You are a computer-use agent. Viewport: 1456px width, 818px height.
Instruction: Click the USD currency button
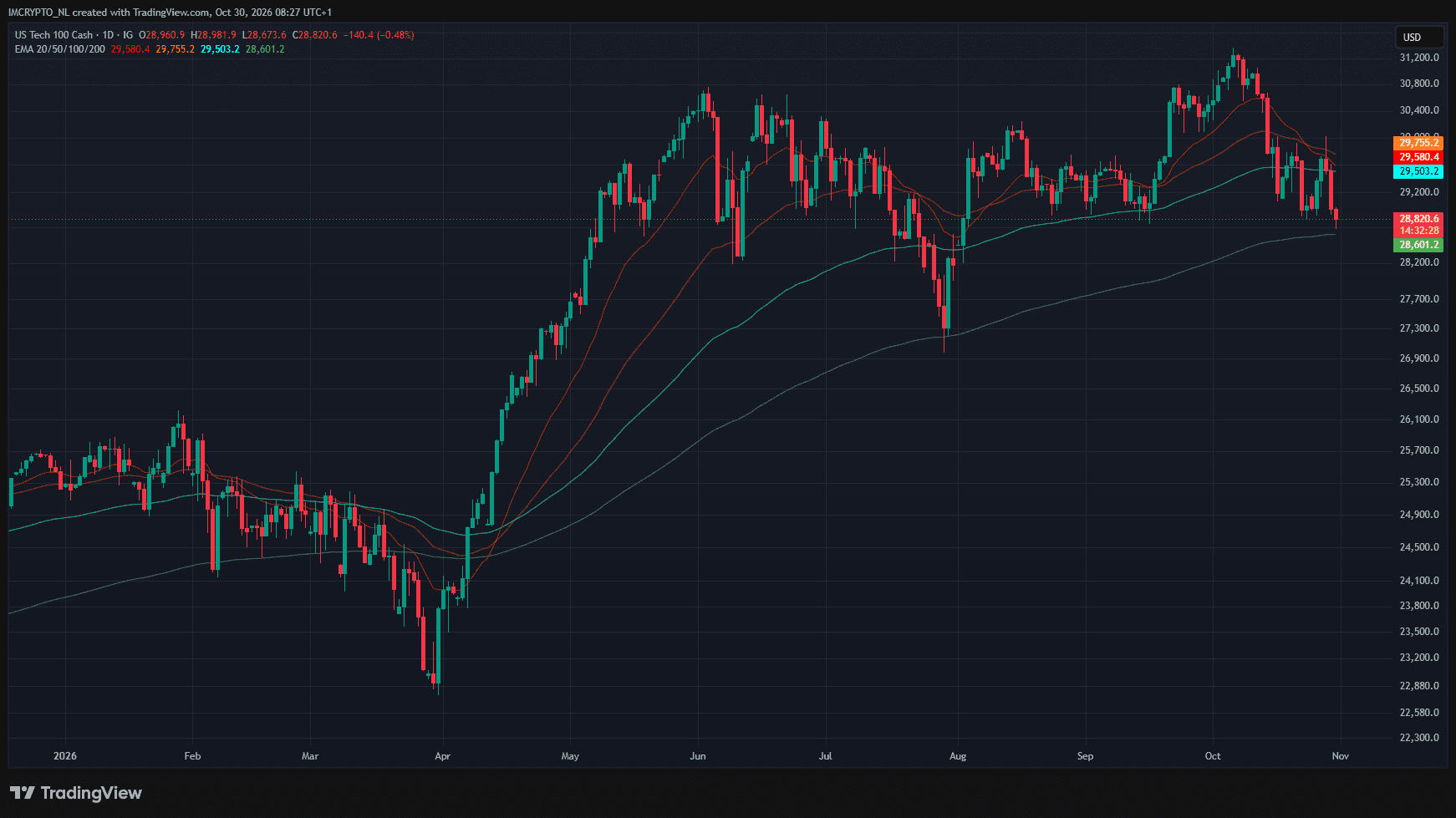pos(1419,37)
